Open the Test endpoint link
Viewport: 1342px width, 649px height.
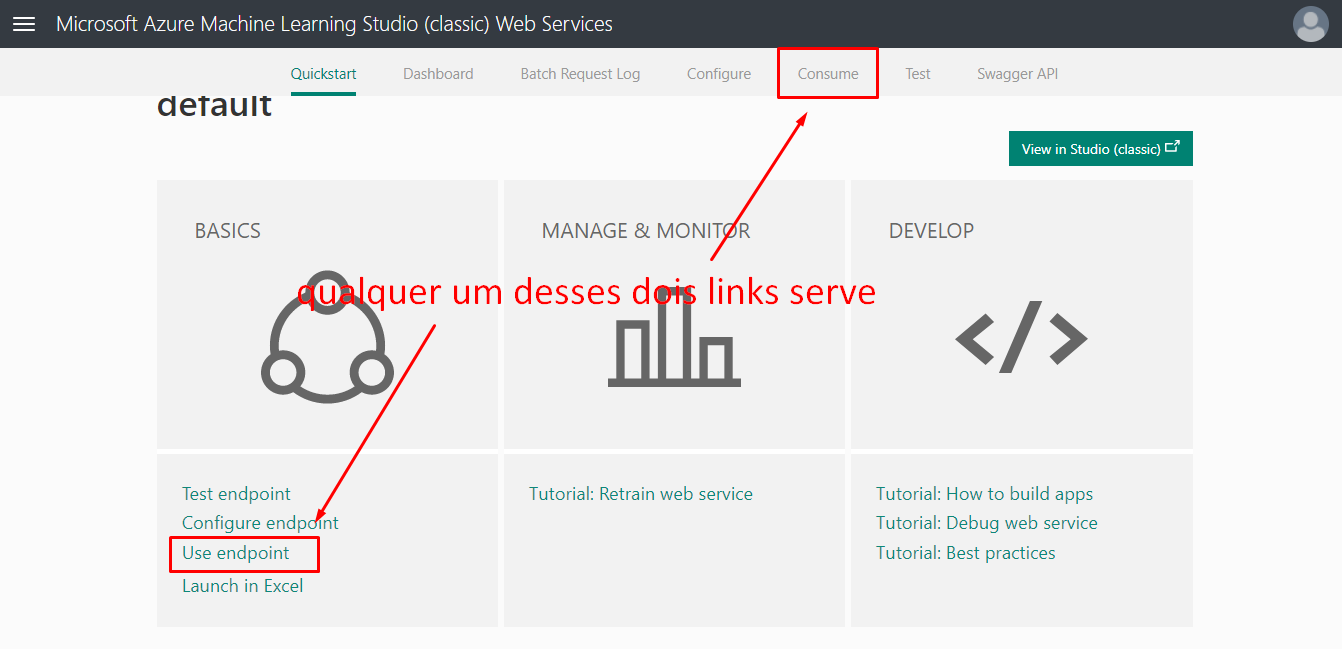pyautogui.click(x=236, y=494)
